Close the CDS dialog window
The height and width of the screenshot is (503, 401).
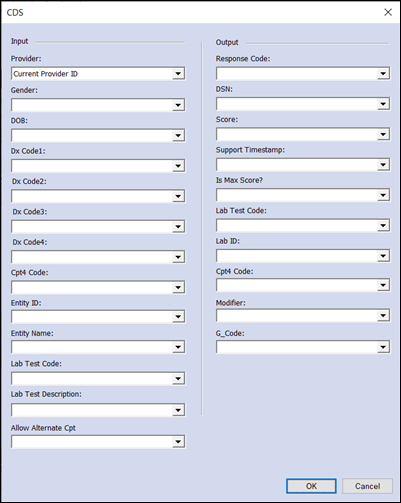pos(388,12)
